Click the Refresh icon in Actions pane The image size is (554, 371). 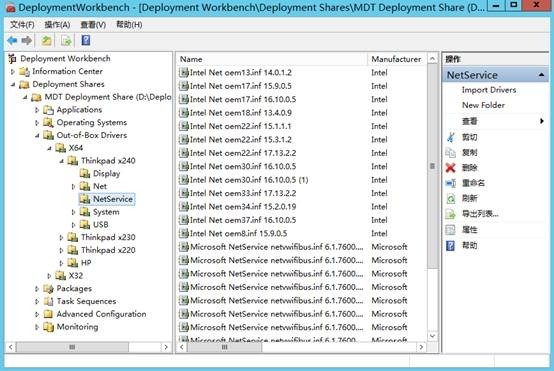click(451, 199)
